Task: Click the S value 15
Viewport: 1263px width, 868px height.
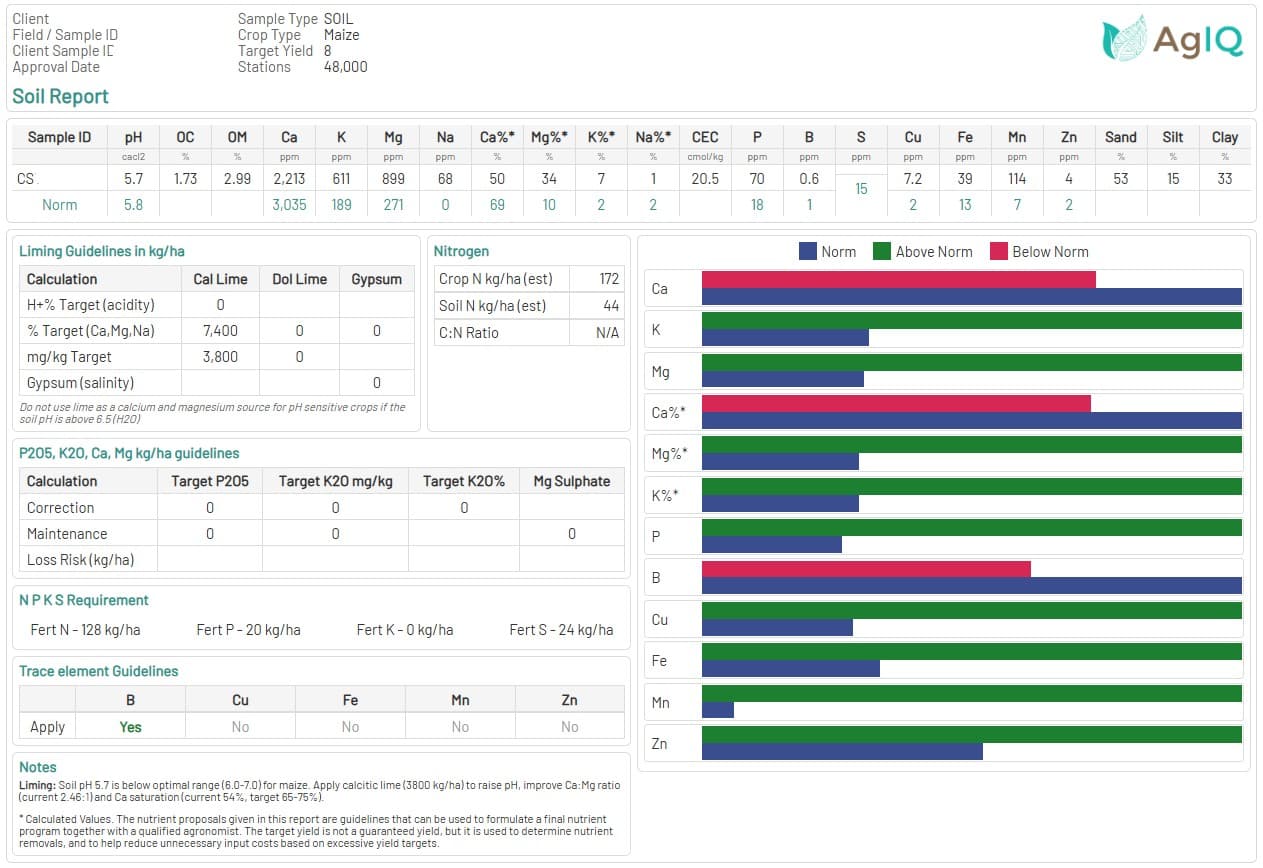Action: (x=861, y=188)
